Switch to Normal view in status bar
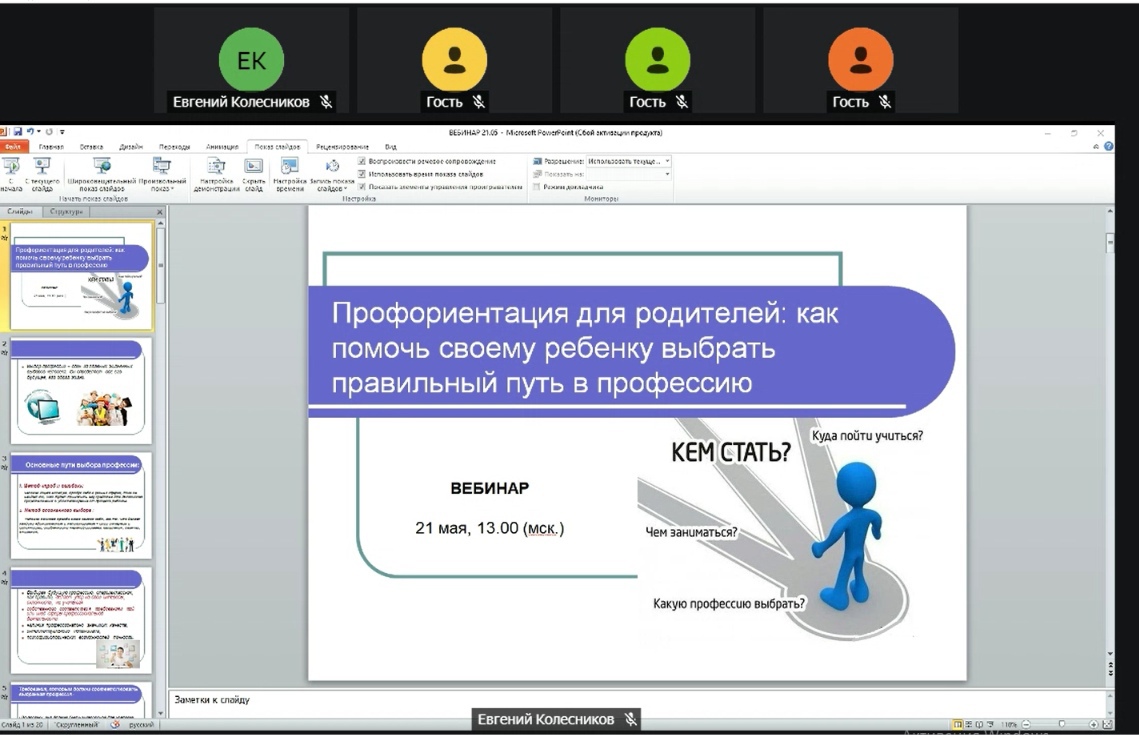1139x735 pixels. click(x=957, y=725)
